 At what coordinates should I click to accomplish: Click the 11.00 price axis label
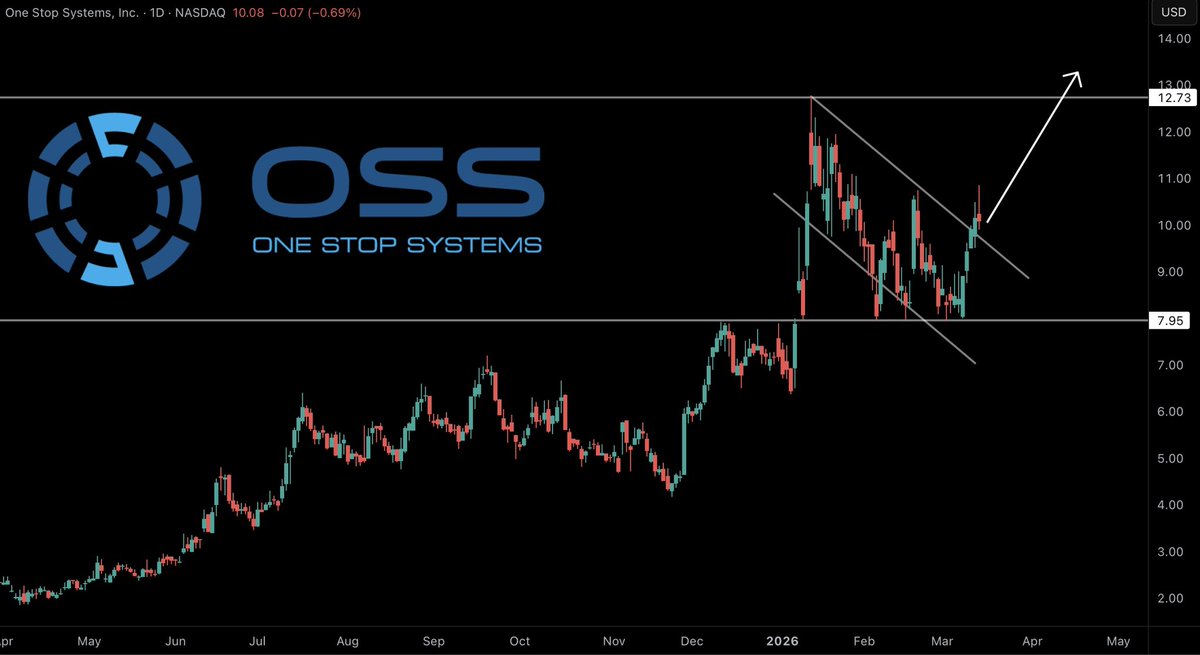[x=1174, y=179]
